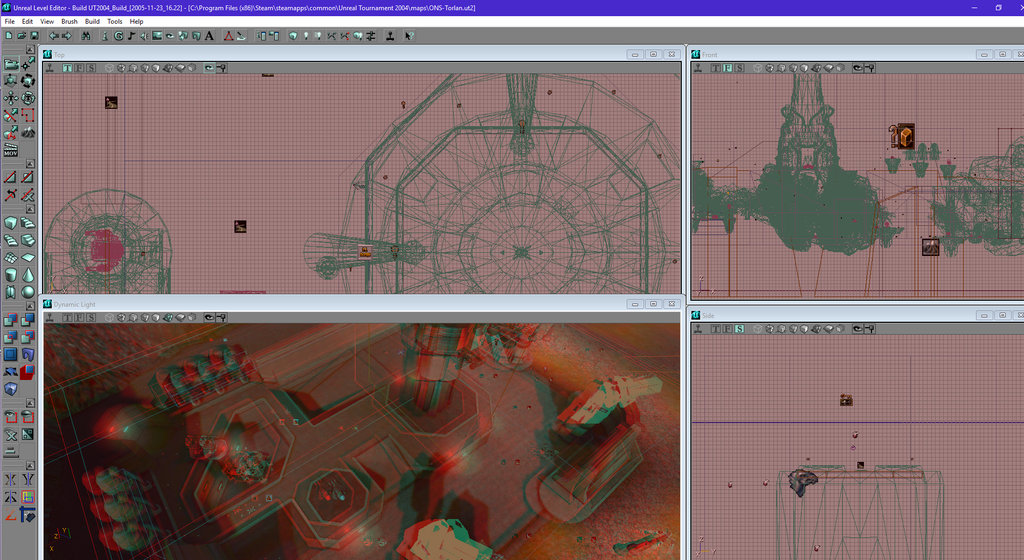Collapse the clipping tools section arrow

point(30,164)
